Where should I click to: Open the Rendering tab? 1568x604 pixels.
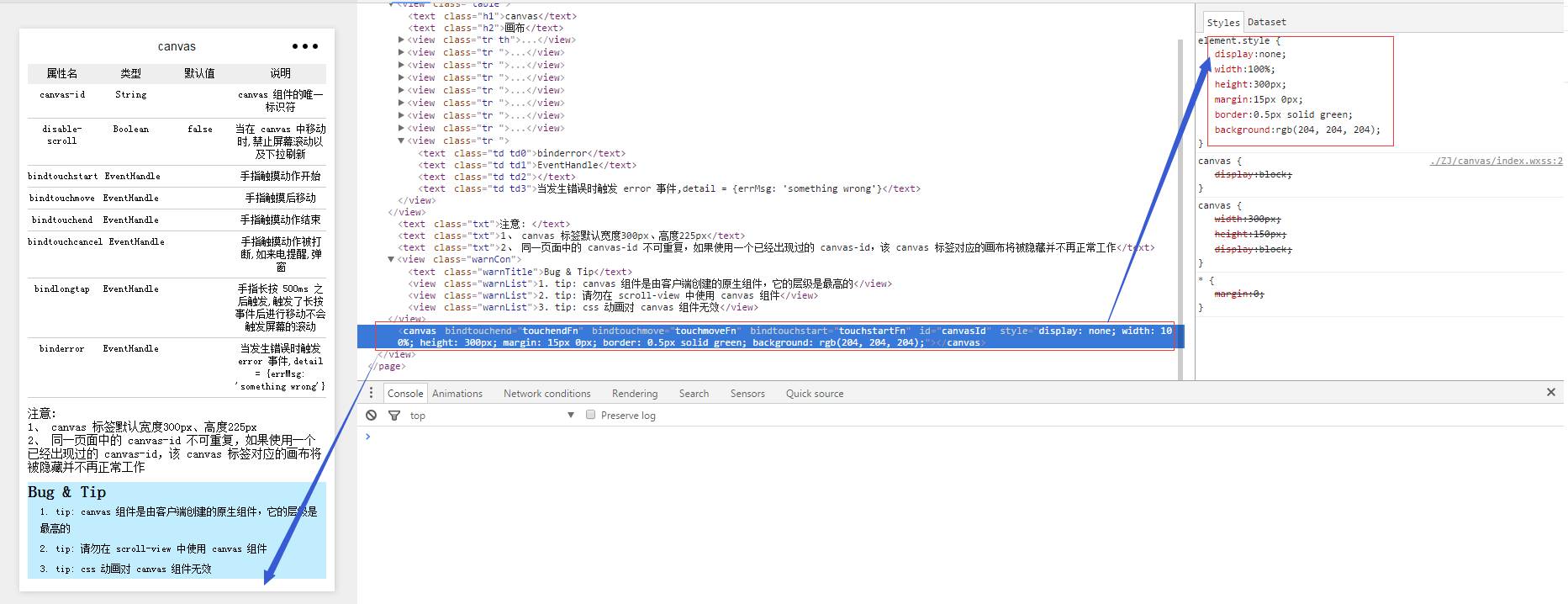pos(635,393)
